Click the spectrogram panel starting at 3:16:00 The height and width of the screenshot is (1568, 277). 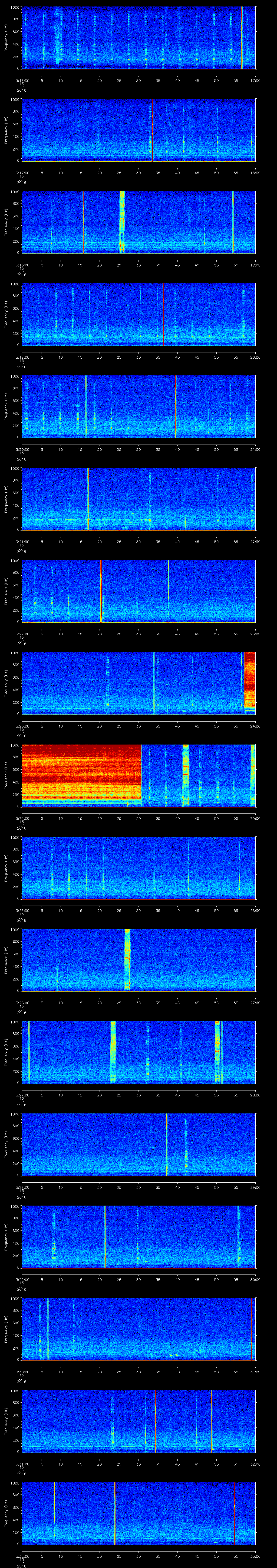(138, 38)
